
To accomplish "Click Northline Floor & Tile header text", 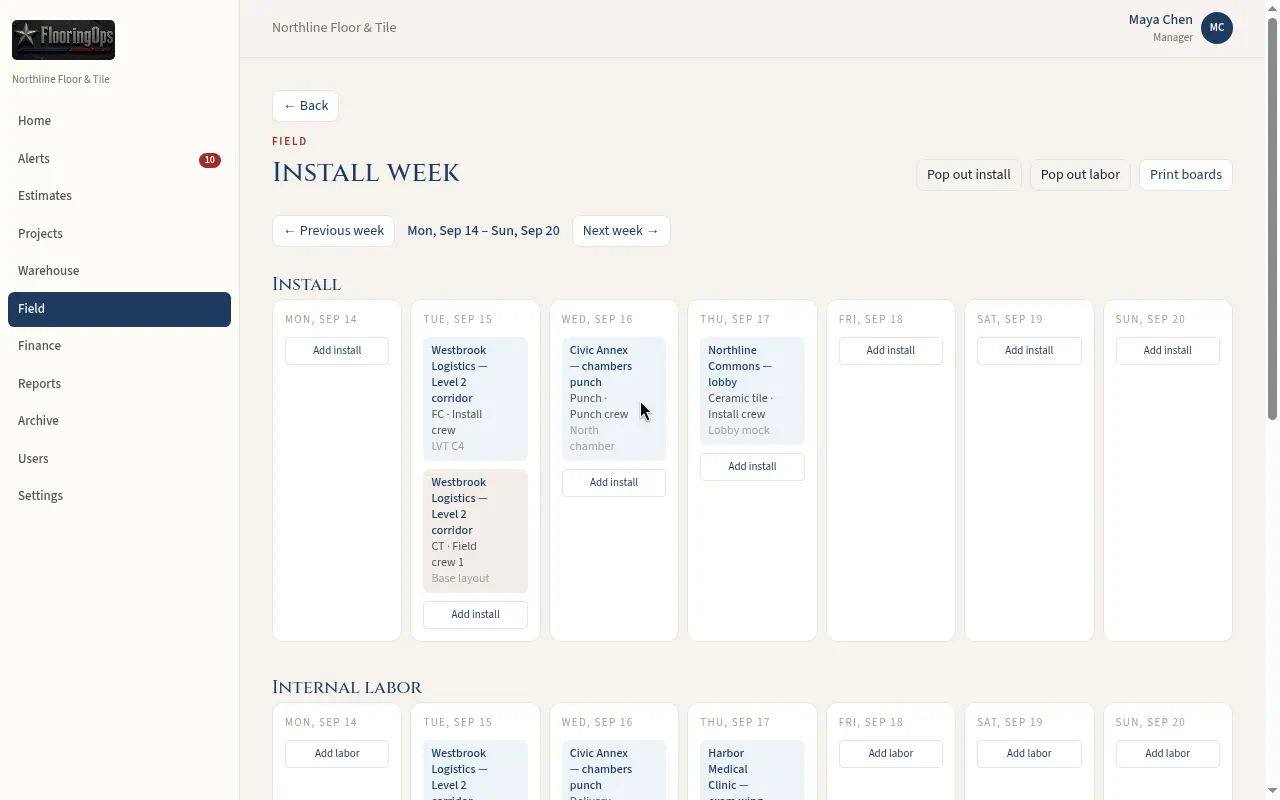I will pyautogui.click(x=334, y=28).
